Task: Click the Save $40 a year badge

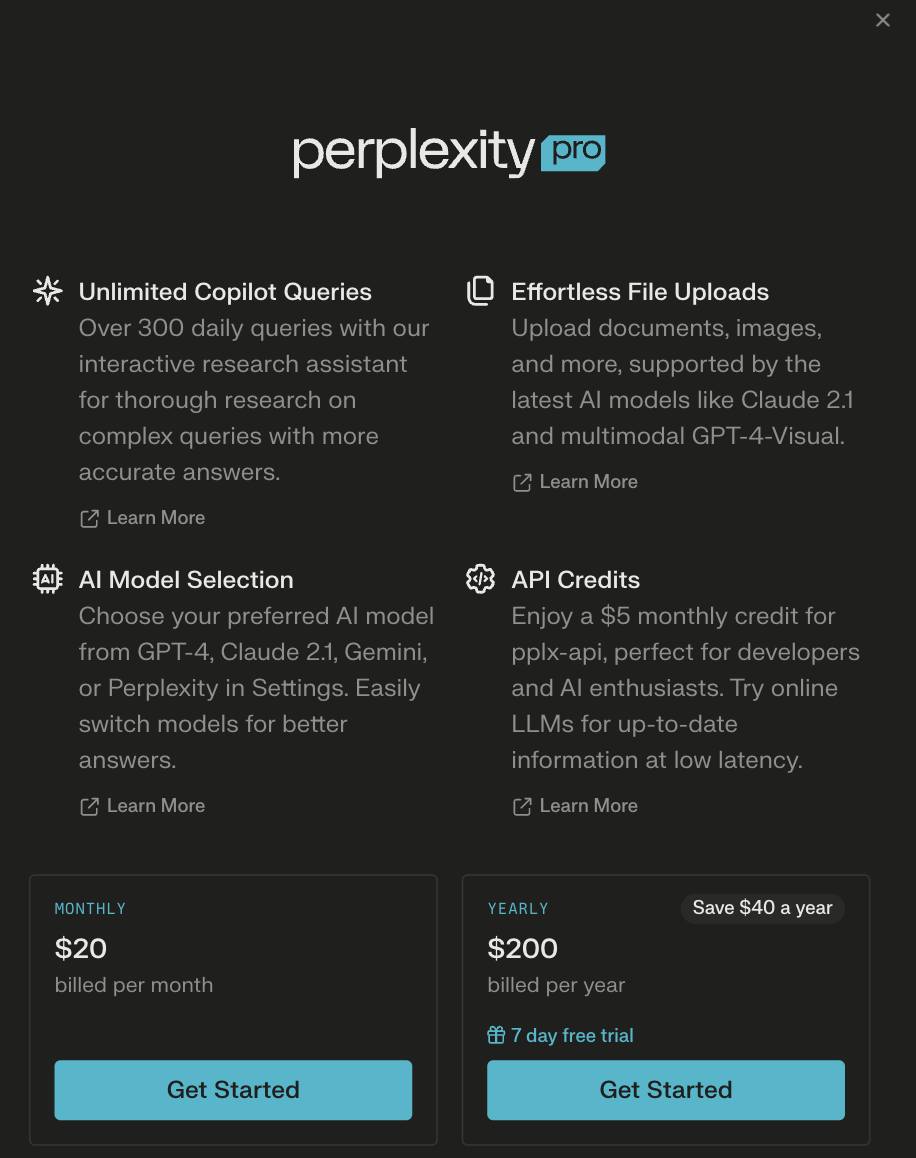Action: 762,908
